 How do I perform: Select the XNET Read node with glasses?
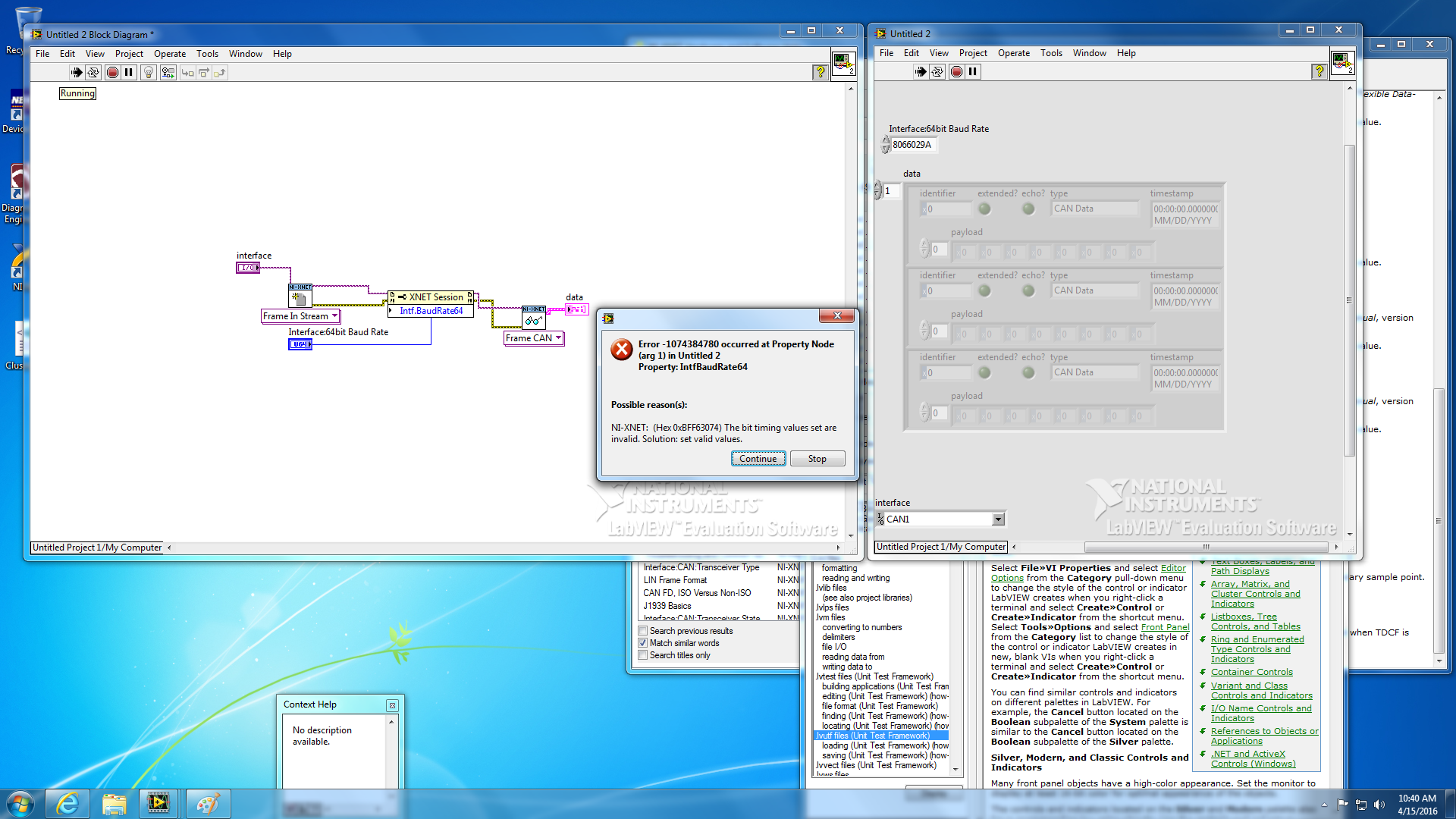pyautogui.click(x=534, y=317)
